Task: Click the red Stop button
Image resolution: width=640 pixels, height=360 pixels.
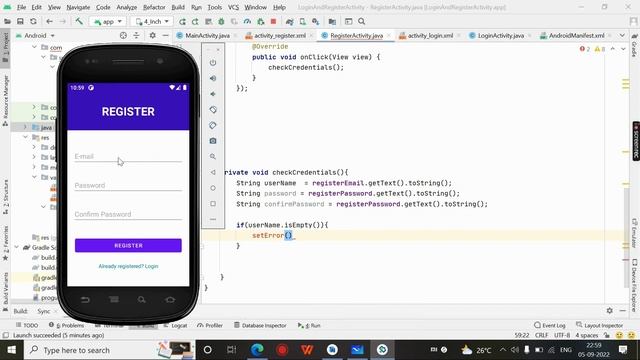Action: click(273, 22)
